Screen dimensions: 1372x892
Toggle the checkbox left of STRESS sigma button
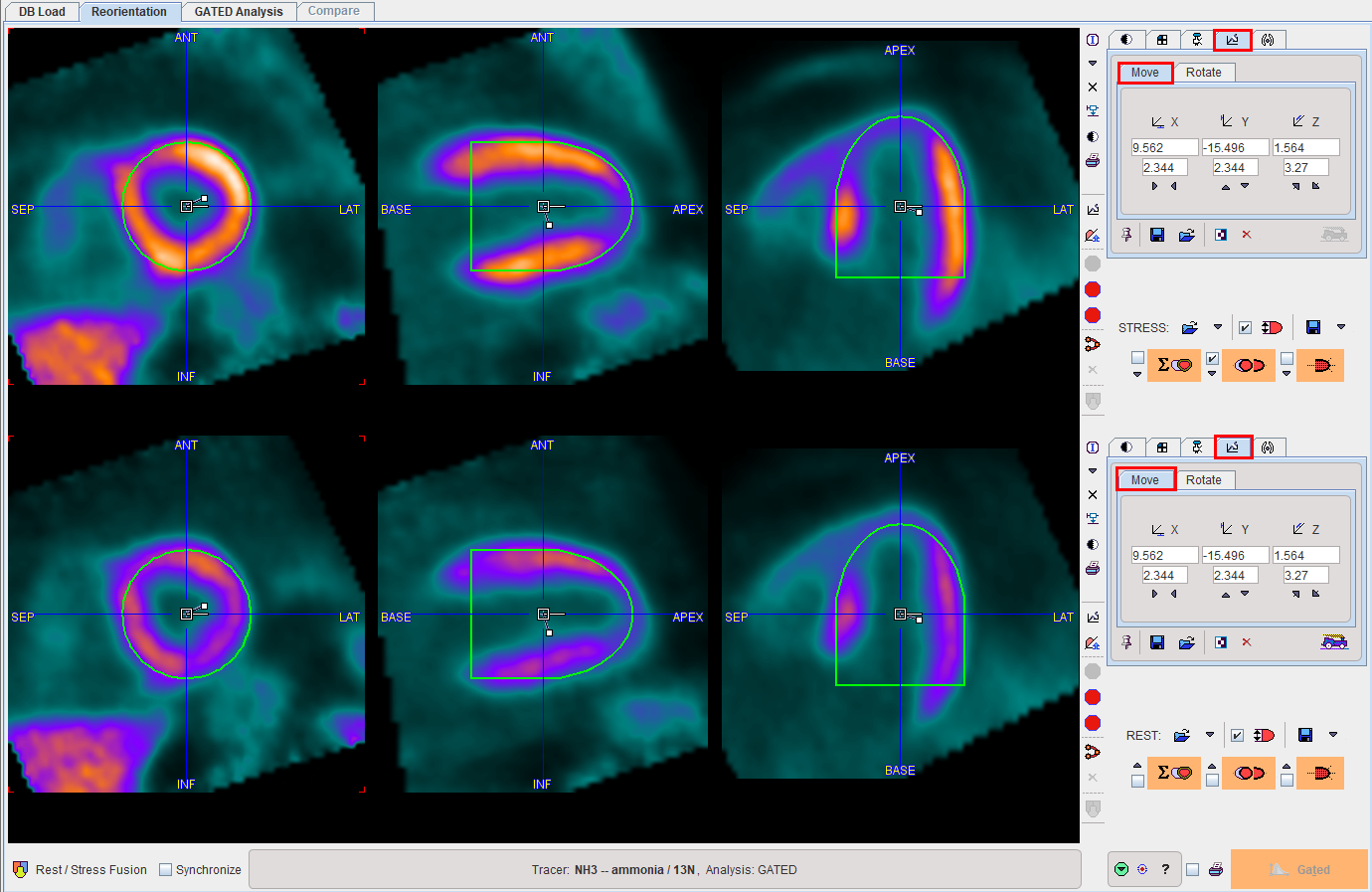coord(1137,358)
